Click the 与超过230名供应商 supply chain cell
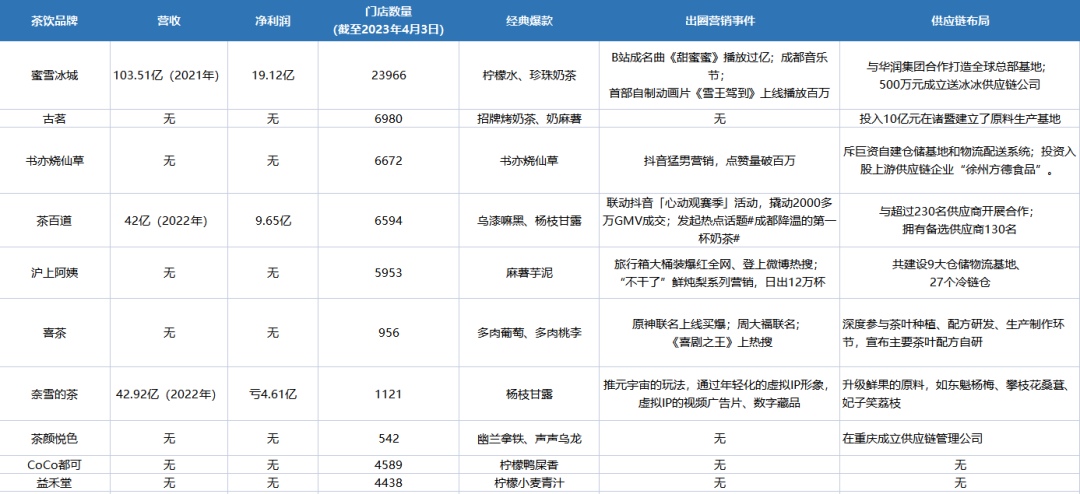The width and height of the screenshot is (1080, 494). (960, 220)
